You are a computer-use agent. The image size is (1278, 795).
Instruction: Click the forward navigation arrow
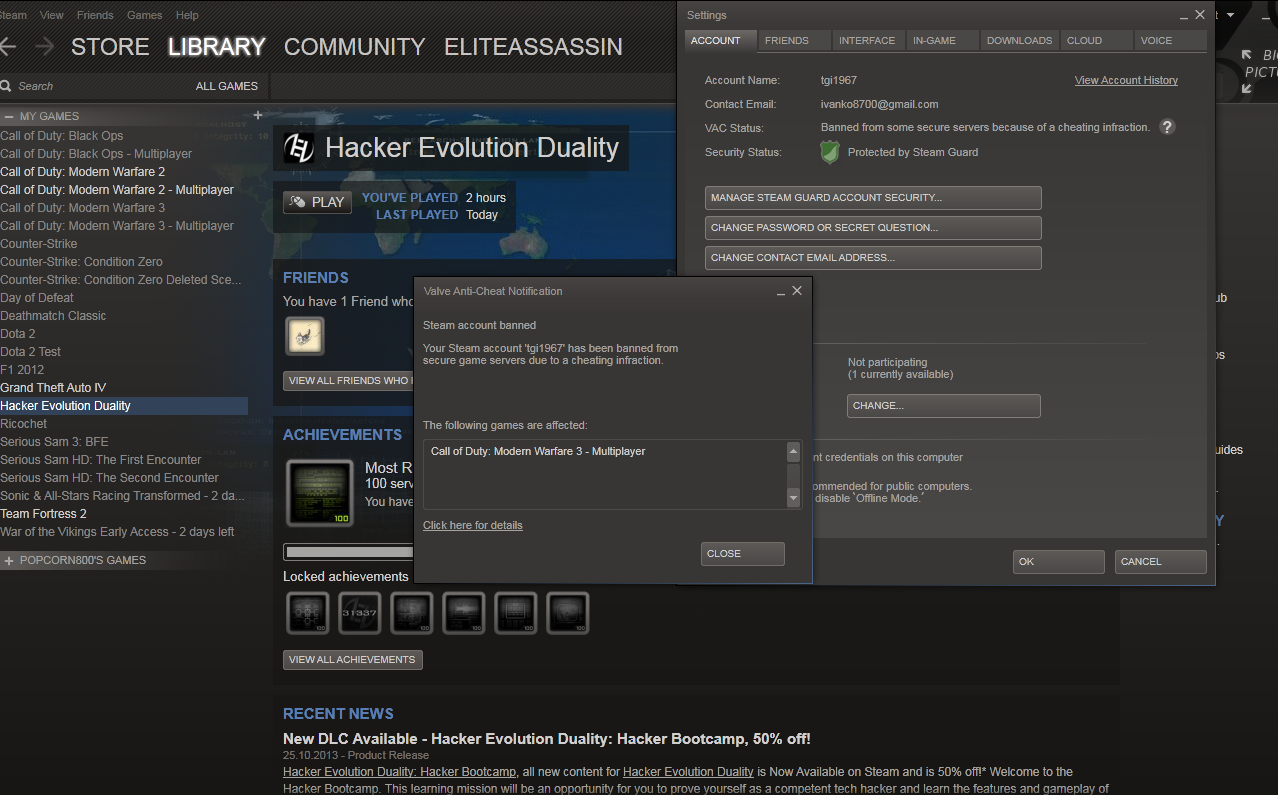point(44,46)
